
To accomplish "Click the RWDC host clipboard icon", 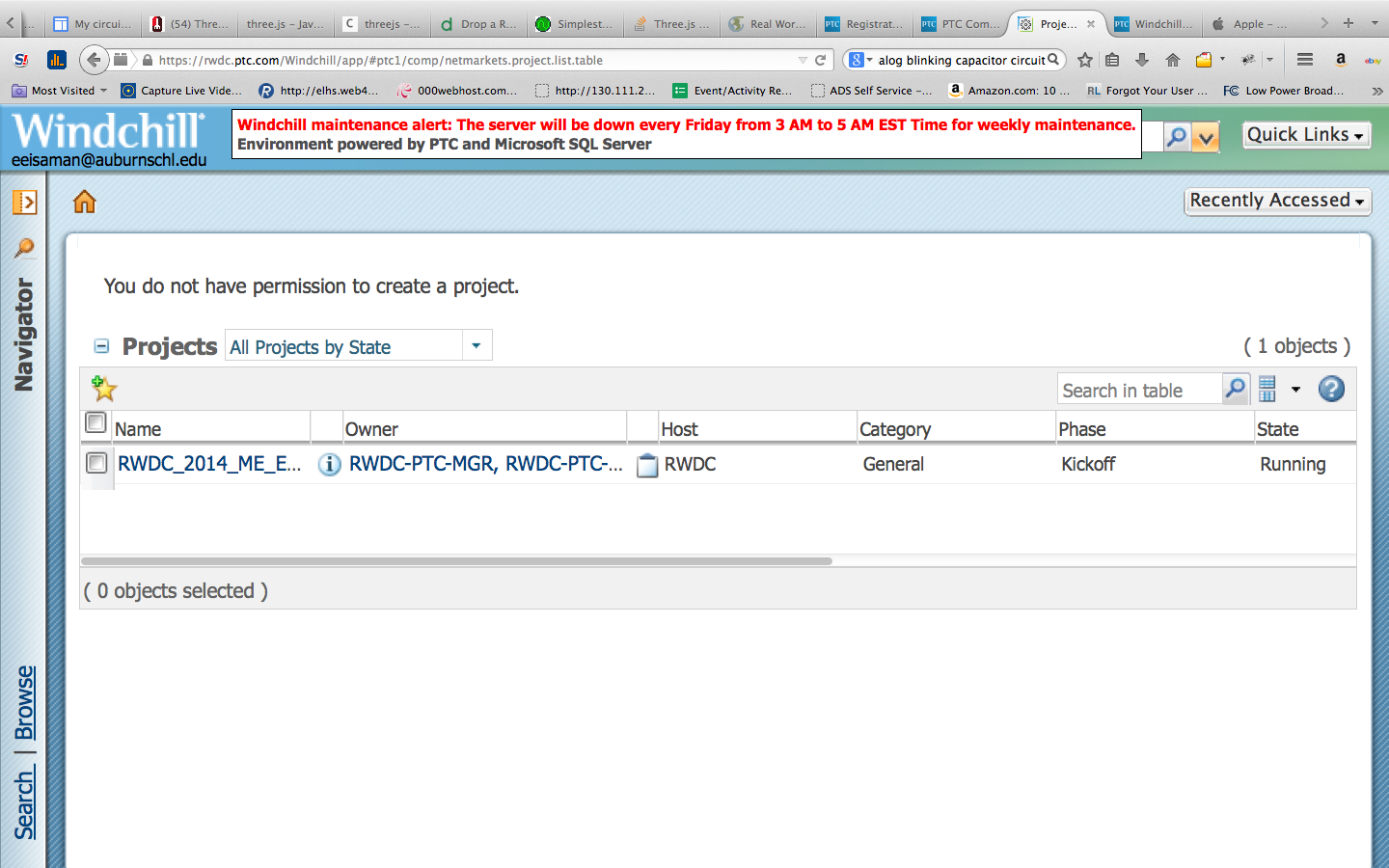I will [647, 466].
